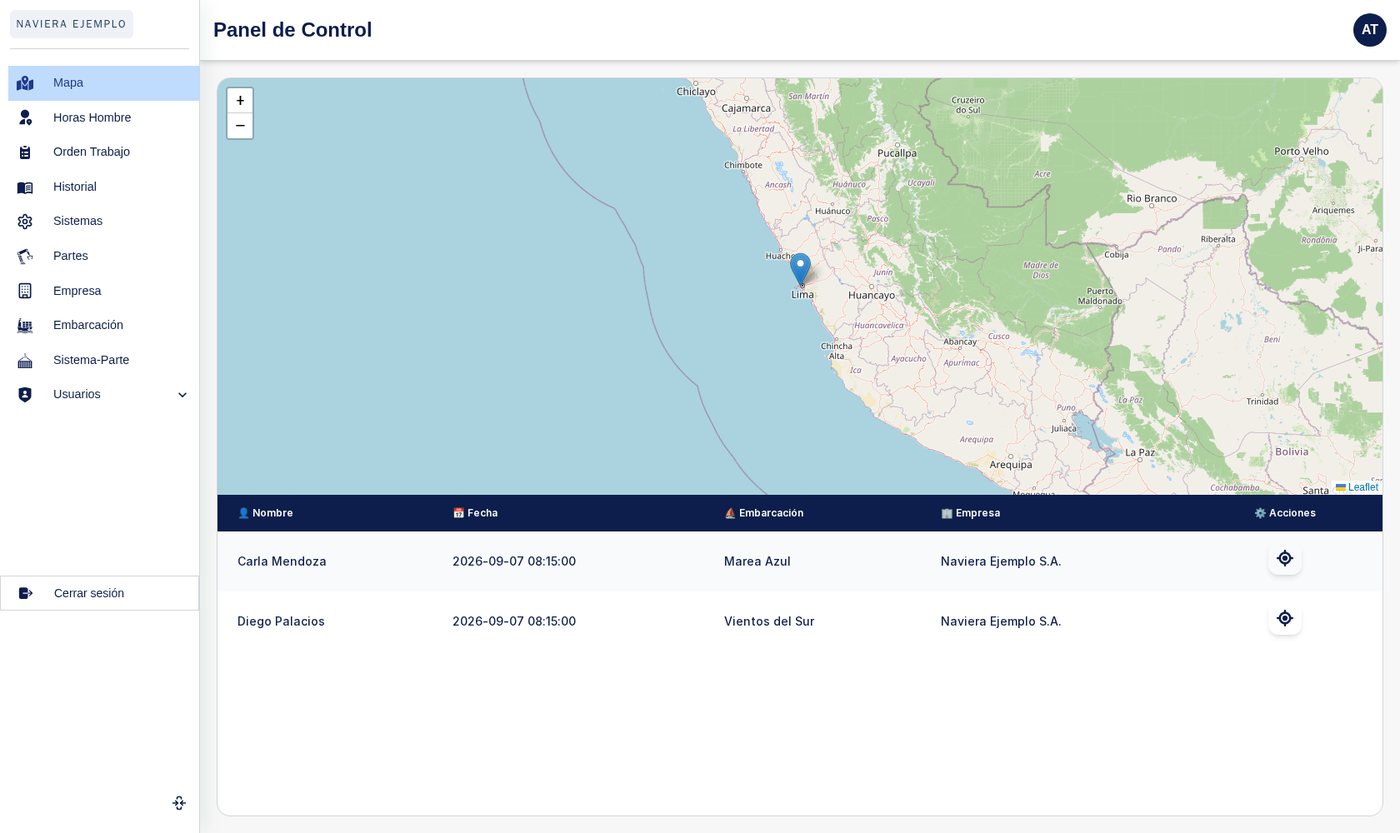Open the Empresa page
This screenshot has width=1400, height=833.
pos(104,291)
